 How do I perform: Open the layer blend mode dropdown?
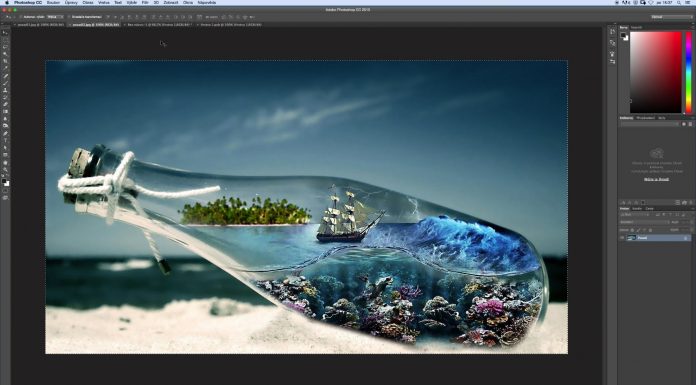point(645,222)
